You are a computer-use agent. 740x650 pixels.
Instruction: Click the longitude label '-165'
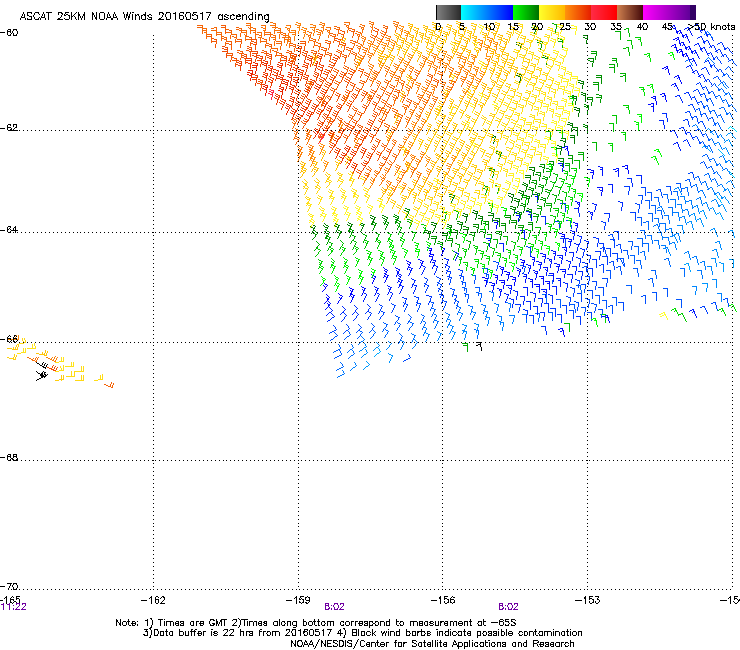click(x=10, y=599)
